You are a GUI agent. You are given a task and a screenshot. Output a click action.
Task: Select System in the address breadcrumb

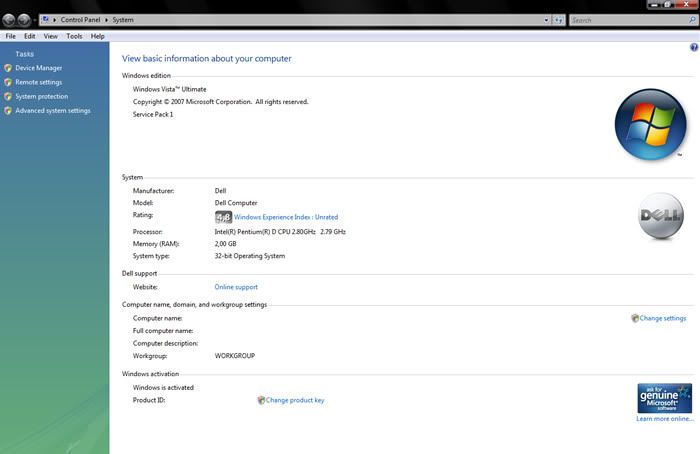click(x=123, y=20)
